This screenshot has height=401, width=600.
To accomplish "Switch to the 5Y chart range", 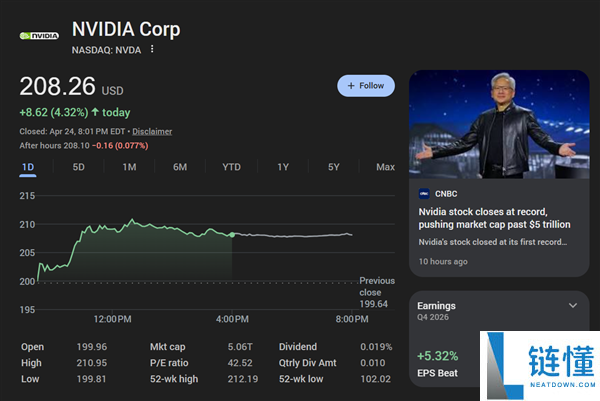I will (x=334, y=167).
